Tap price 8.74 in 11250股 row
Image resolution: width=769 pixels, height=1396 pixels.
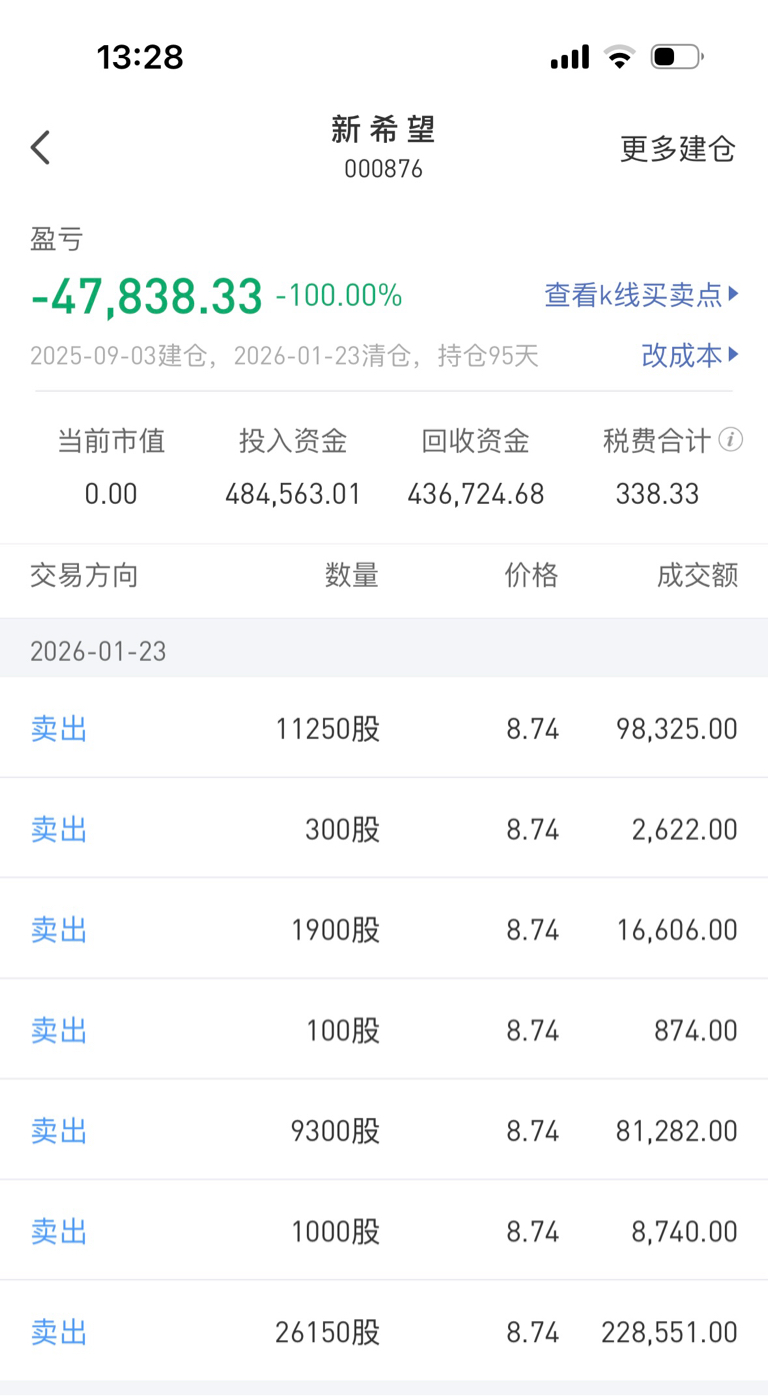pos(533,729)
